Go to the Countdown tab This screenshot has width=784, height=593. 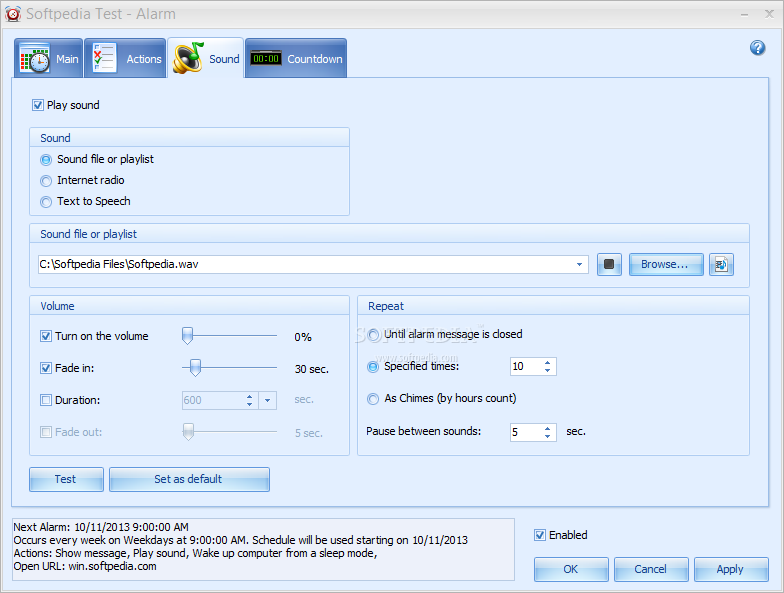(x=296, y=58)
